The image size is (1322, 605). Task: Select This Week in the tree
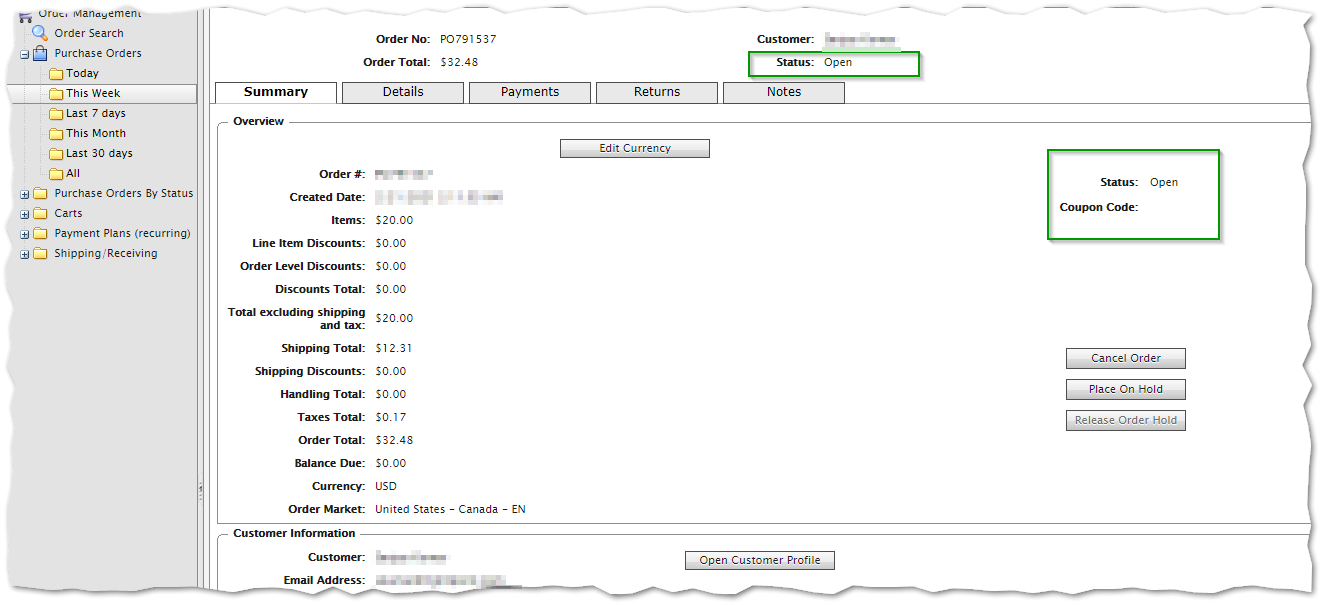click(93, 93)
